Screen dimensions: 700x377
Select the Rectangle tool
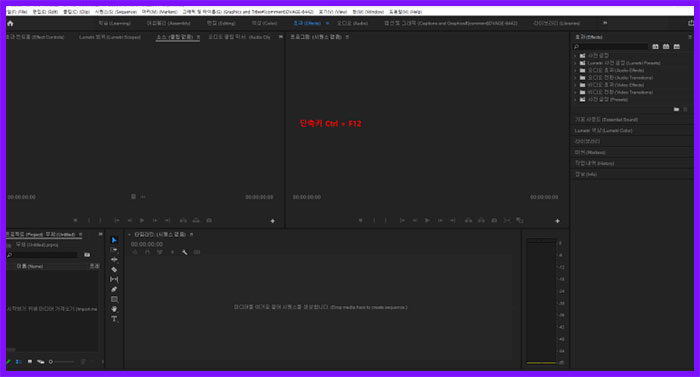[x=114, y=299]
